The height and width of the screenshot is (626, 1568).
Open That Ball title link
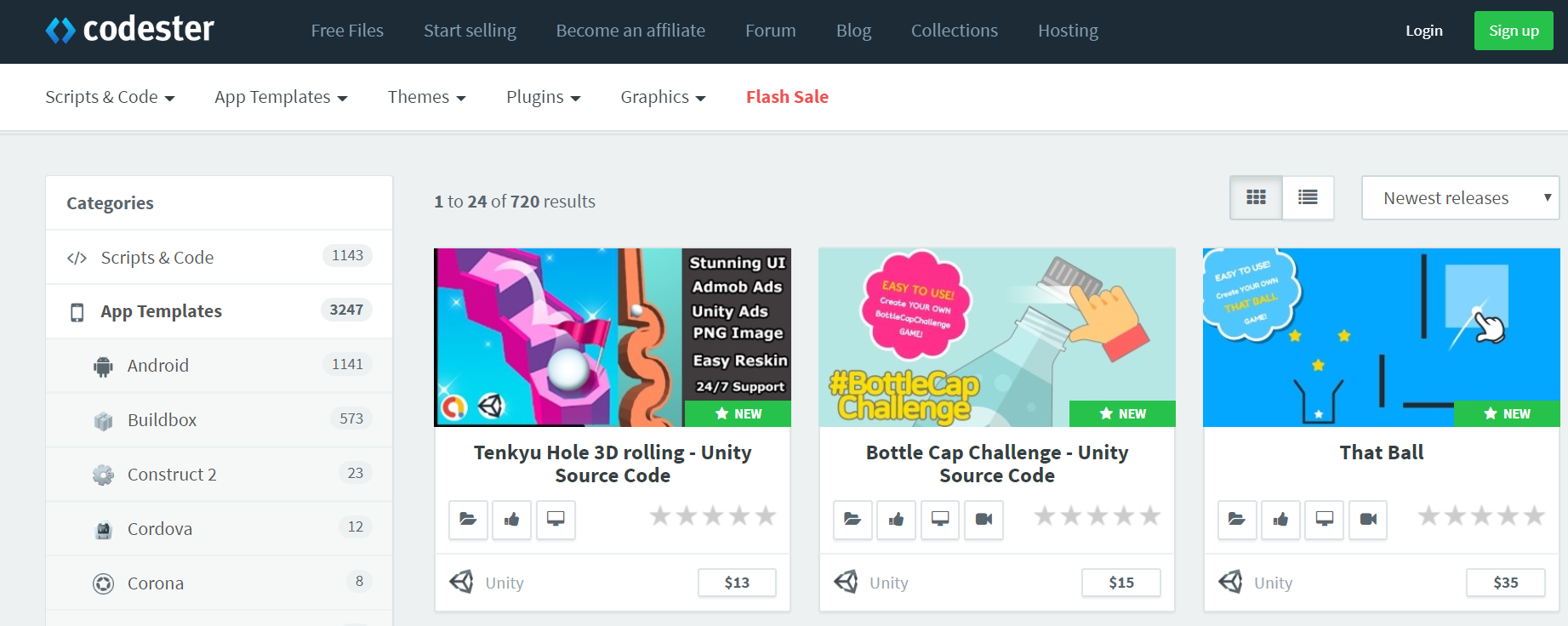pos(1382,452)
